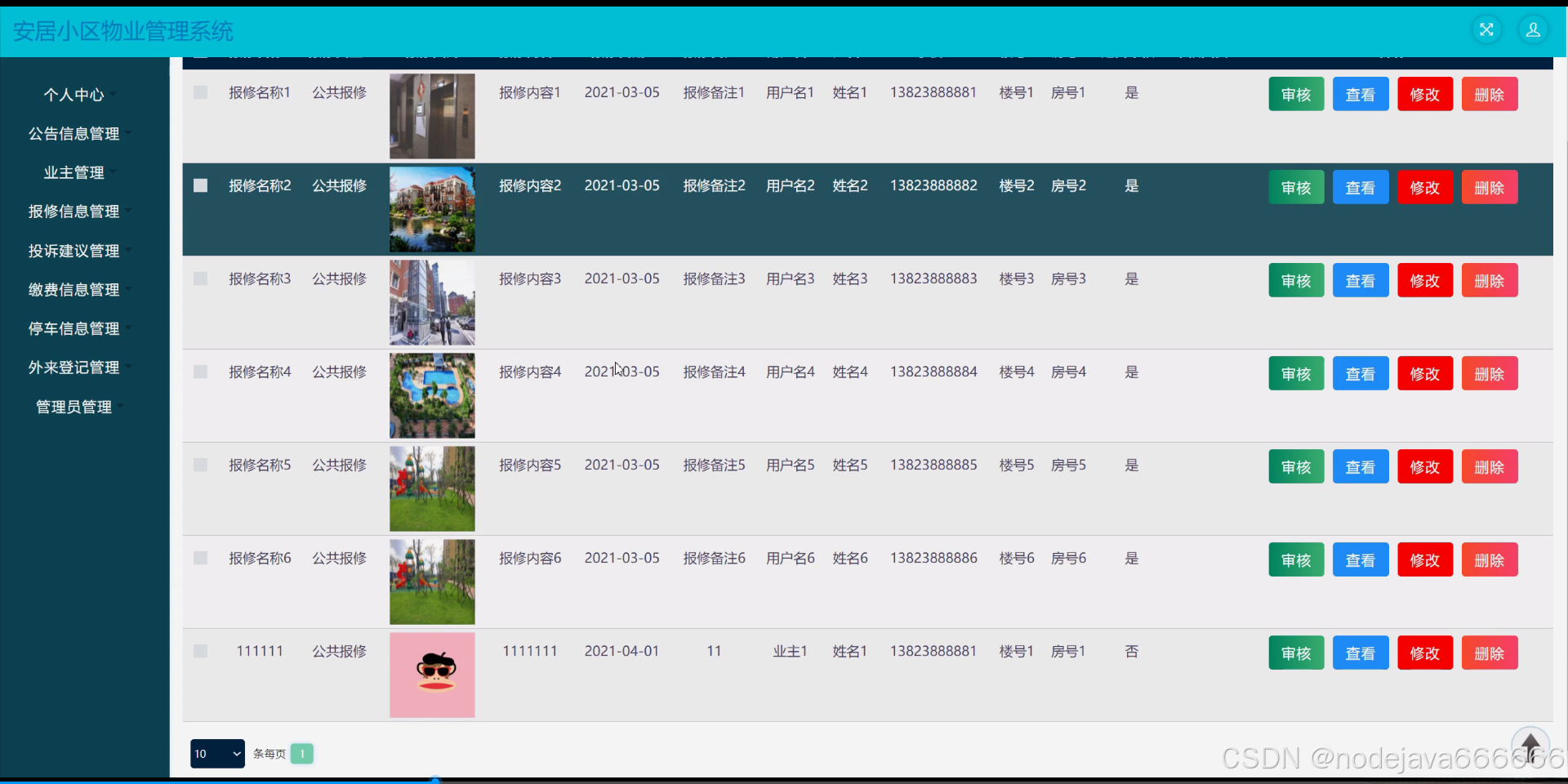This screenshot has width=1568, height=784.
Task: Click 删除 button for 报修名称4
Action: coord(1490,373)
